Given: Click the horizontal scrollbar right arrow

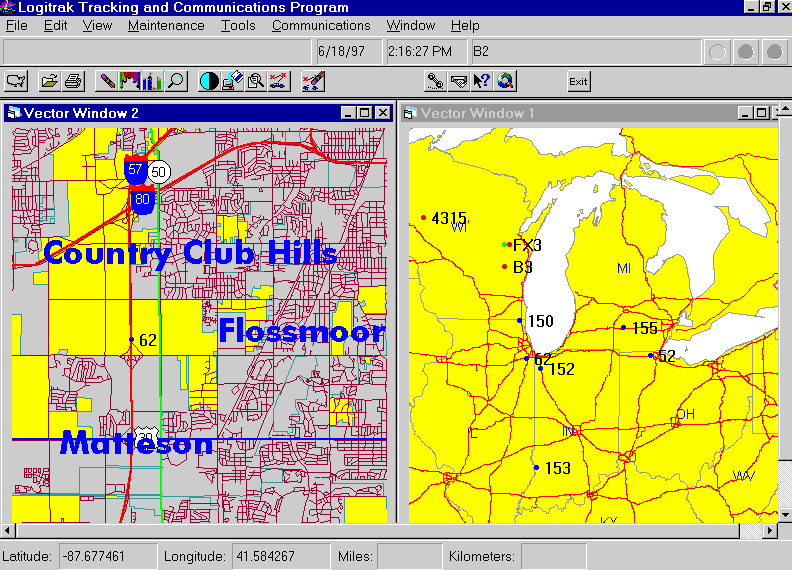Looking at the screenshot, I should (769, 531).
